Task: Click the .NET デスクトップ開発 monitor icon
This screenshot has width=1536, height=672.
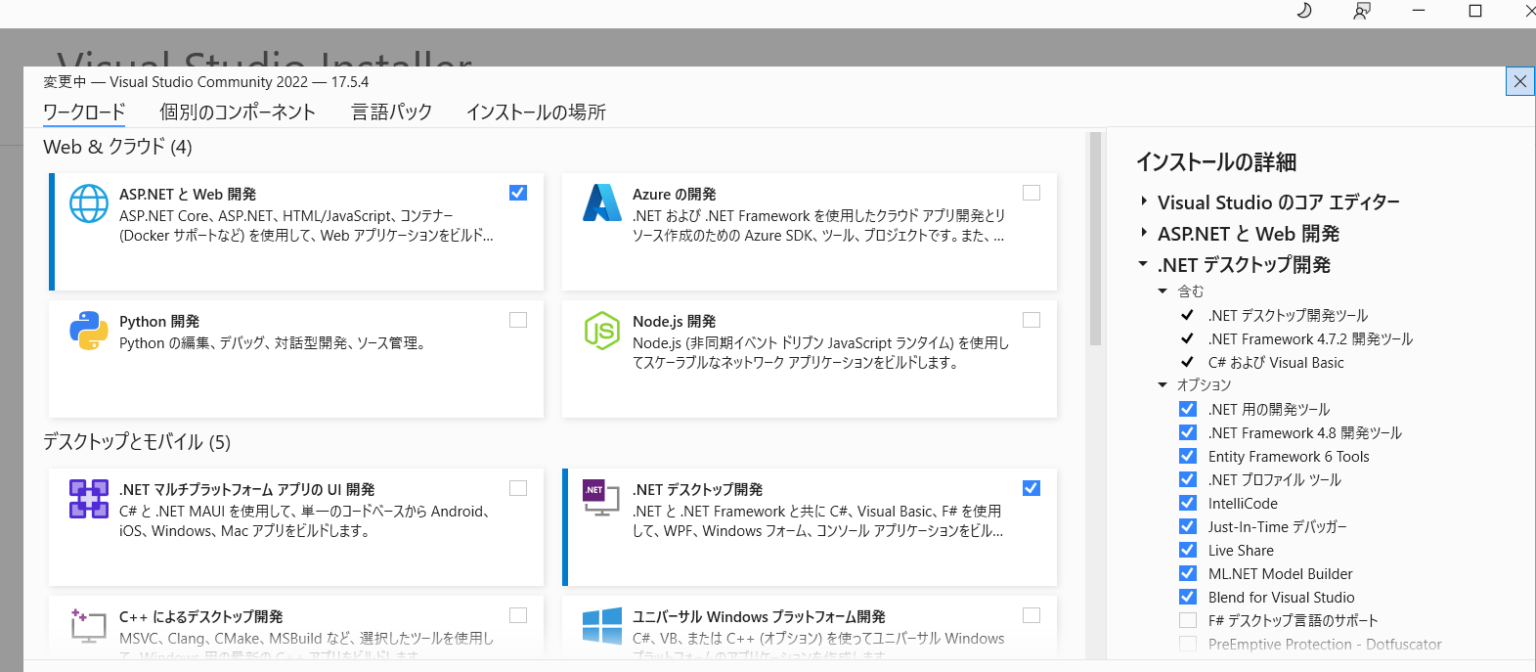Action: pyautogui.click(x=602, y=498)
